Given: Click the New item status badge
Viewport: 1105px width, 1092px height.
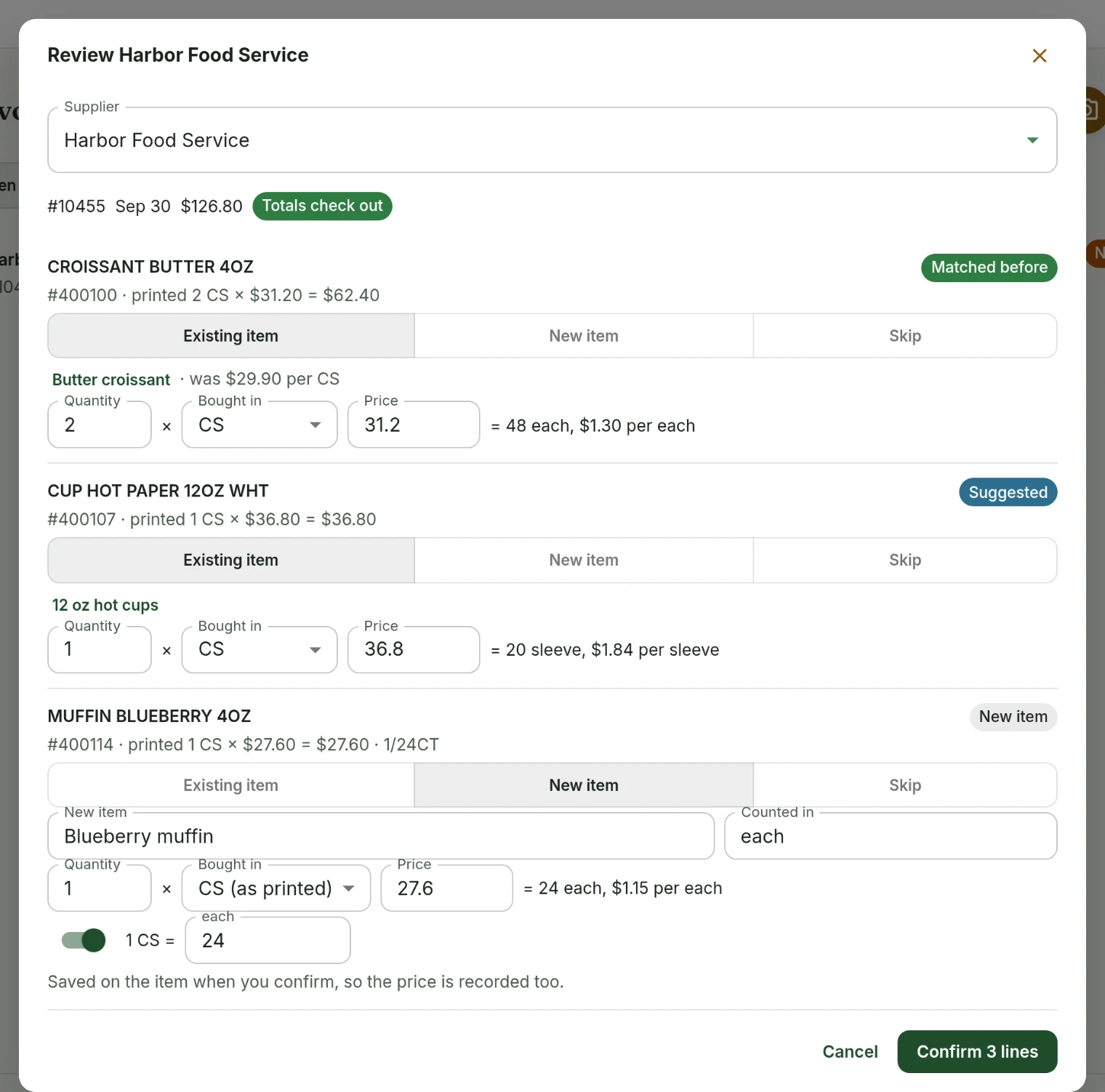Looking at the screenshot, I should (x=1013, y=717).
